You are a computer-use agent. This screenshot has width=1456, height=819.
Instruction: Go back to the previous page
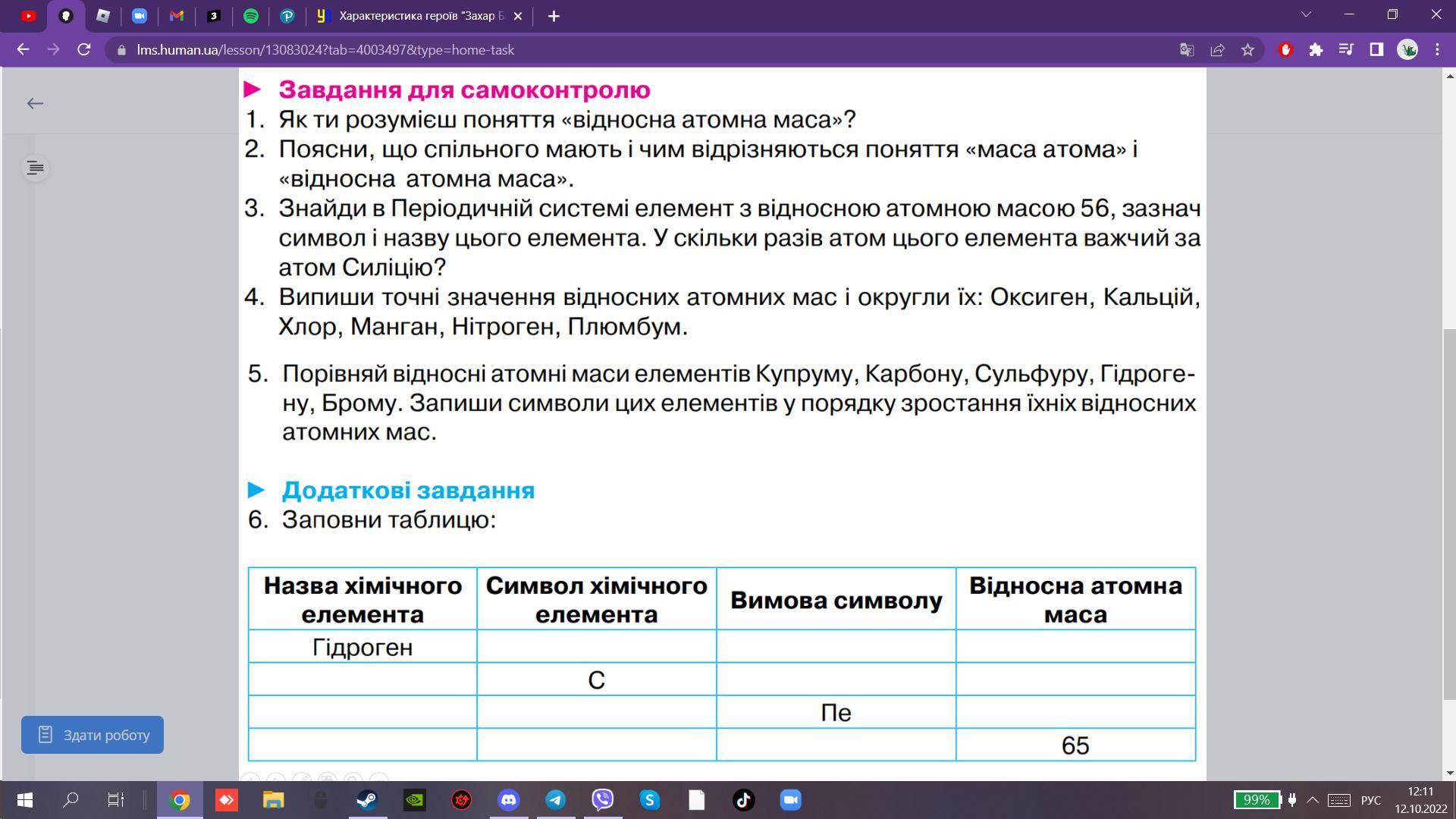(x=23, y=49)
